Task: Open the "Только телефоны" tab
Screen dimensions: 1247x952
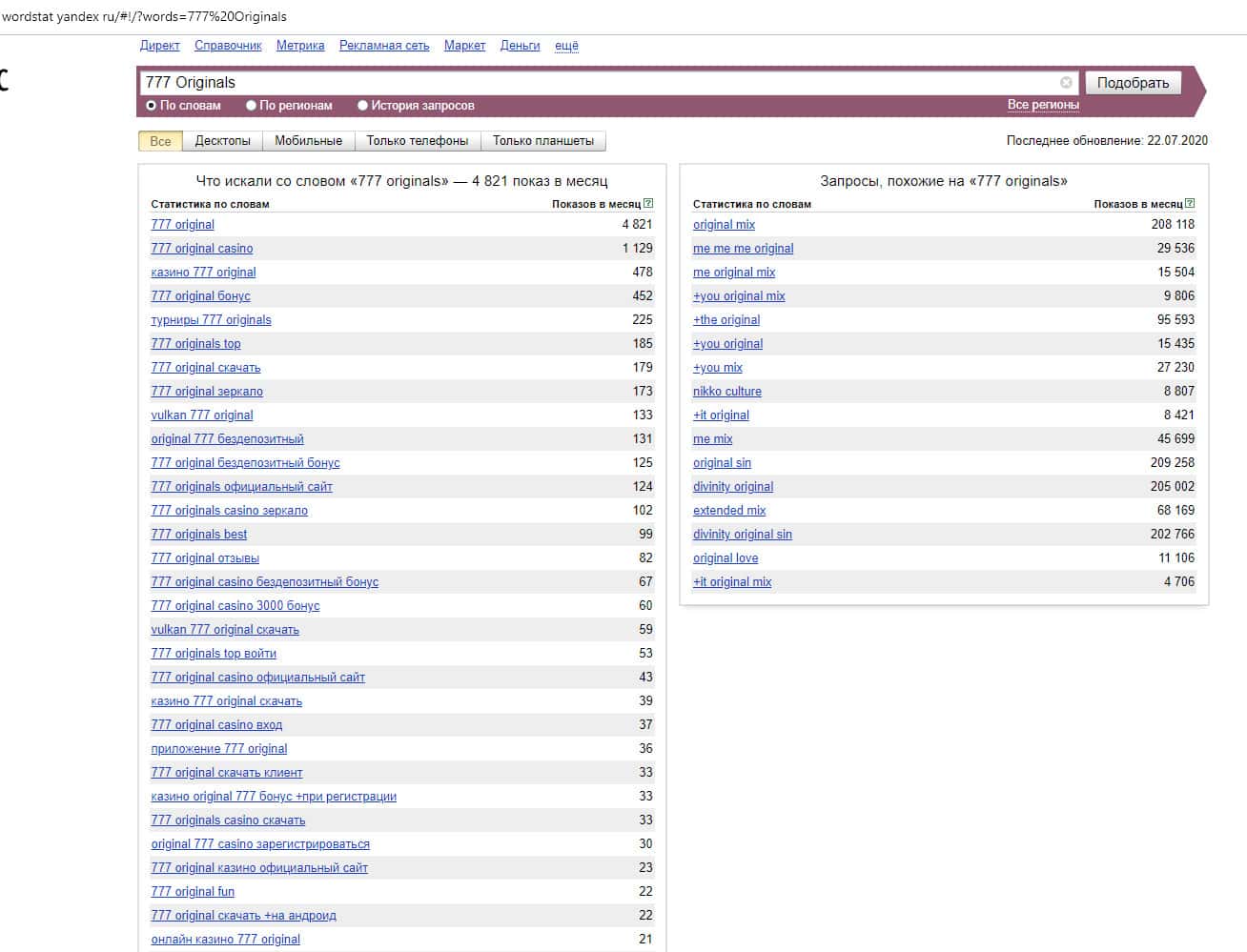Action: tap(417, 141)
